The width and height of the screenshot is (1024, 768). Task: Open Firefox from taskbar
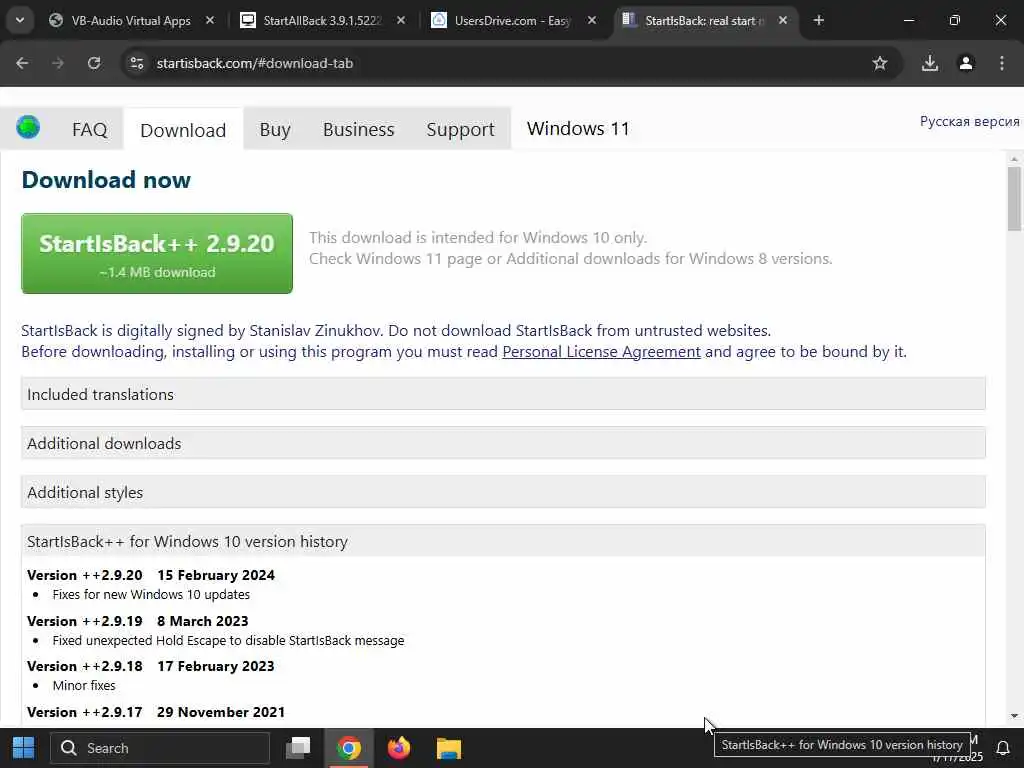coord(399,748)
